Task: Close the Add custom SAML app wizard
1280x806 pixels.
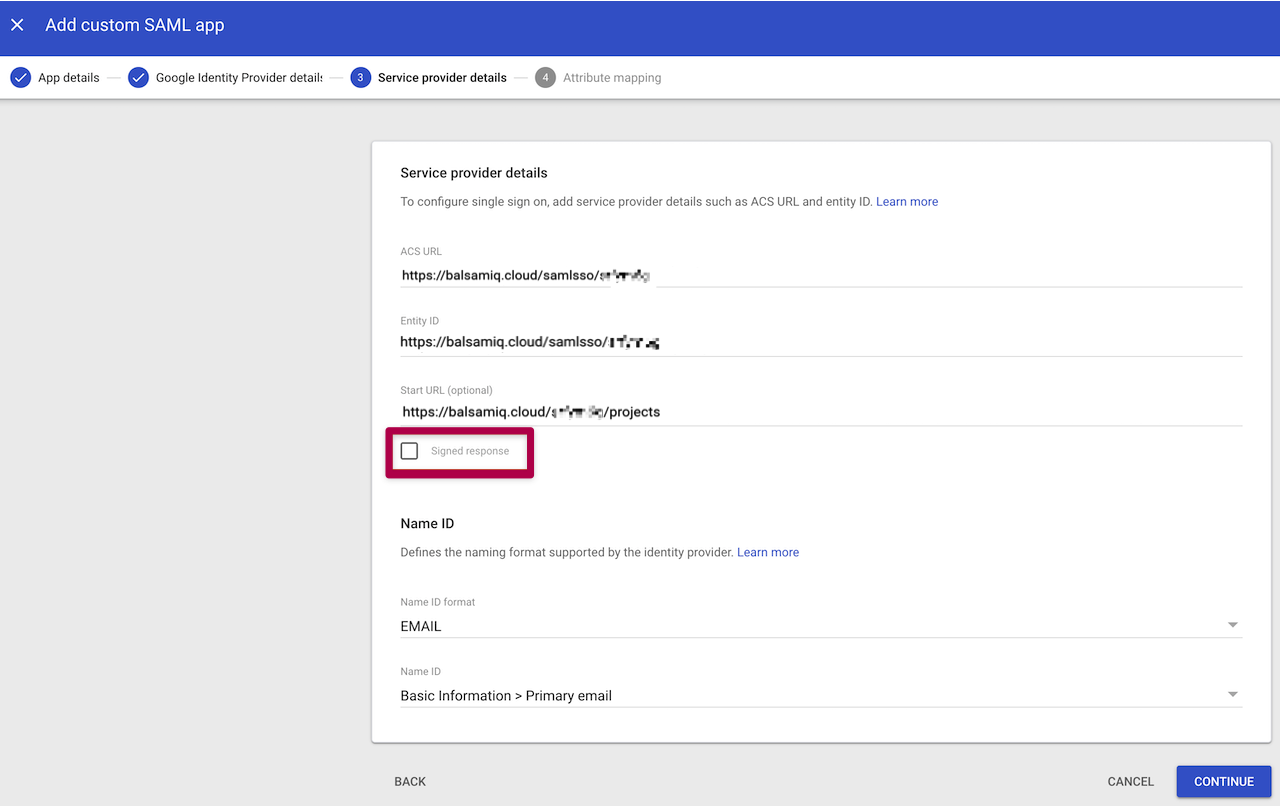Action: pos(17,25)
